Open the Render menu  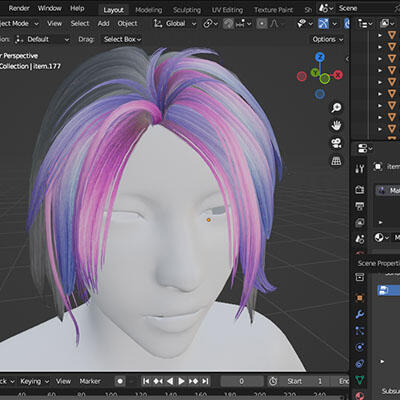pos(19,8)
